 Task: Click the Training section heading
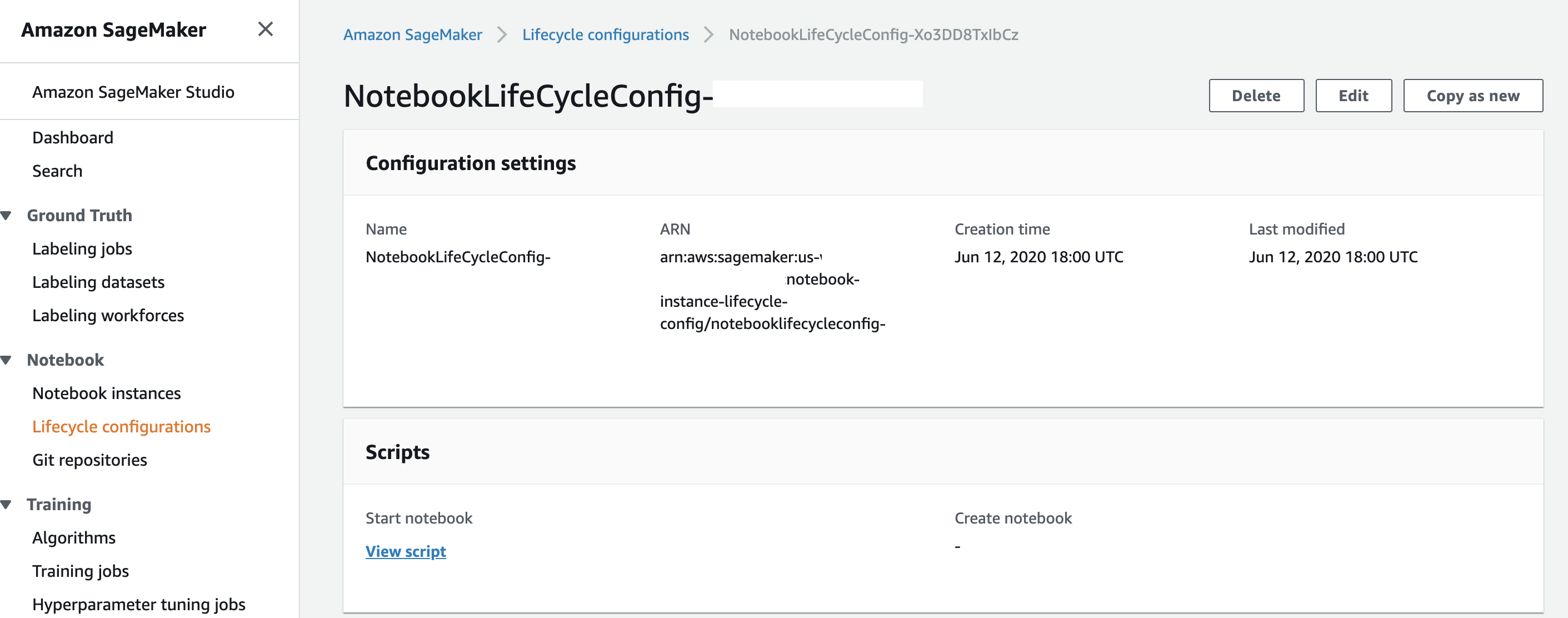(59, 504)
